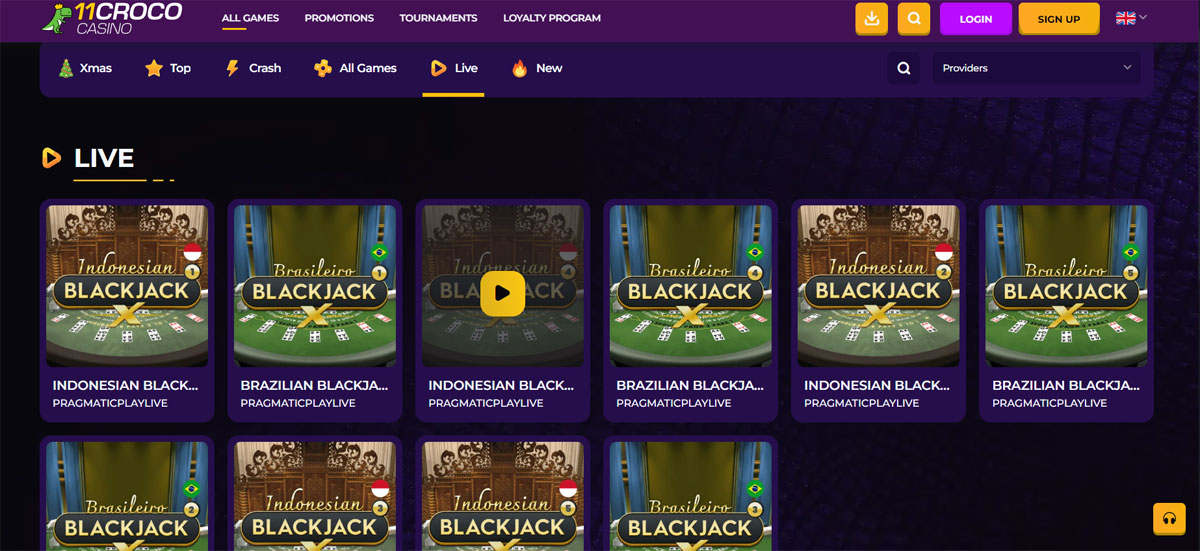Open the Loyalty Program page
1200x551 pixels.
tap(552, 18)
